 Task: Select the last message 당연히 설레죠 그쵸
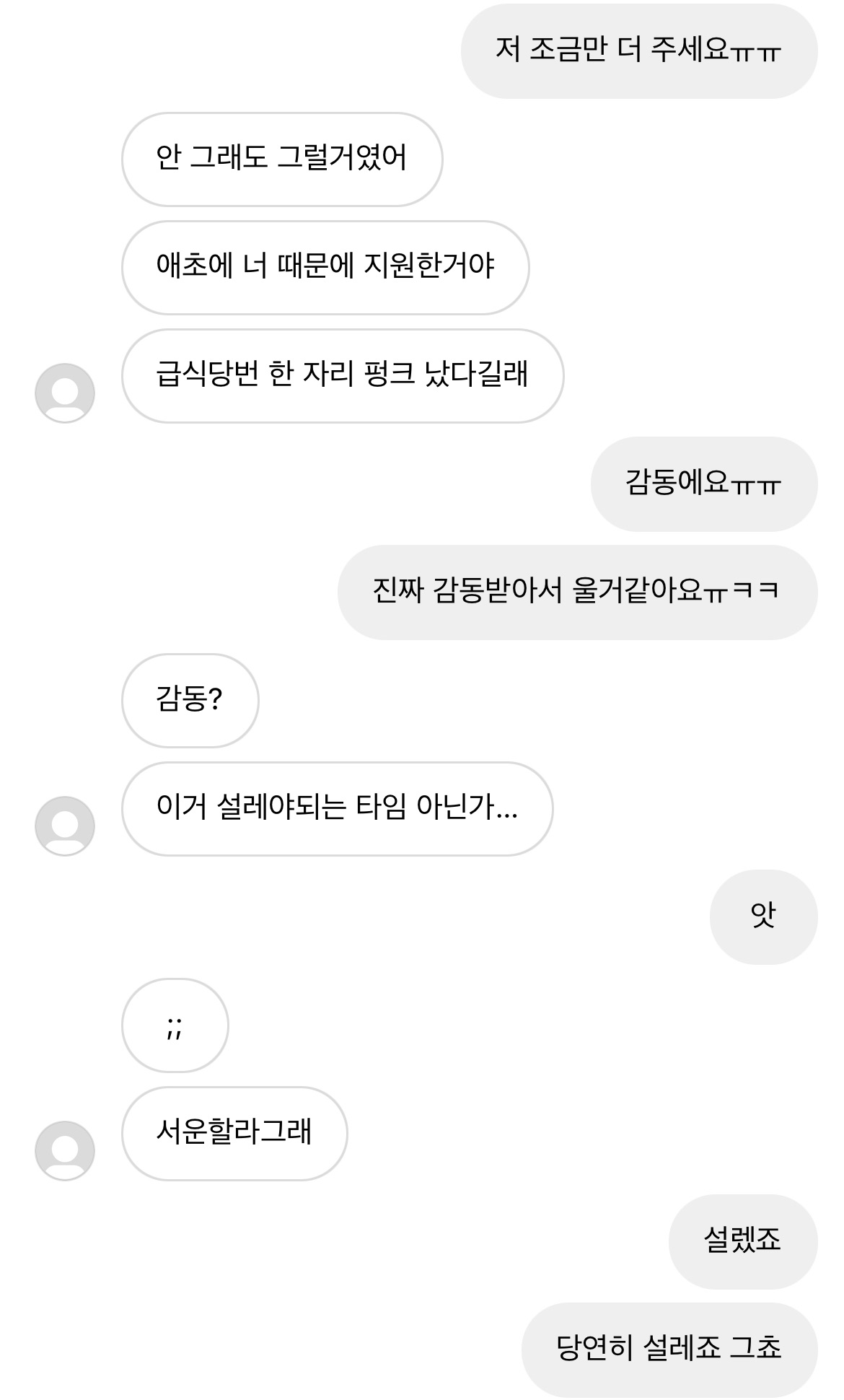(x=669, y=1350)
